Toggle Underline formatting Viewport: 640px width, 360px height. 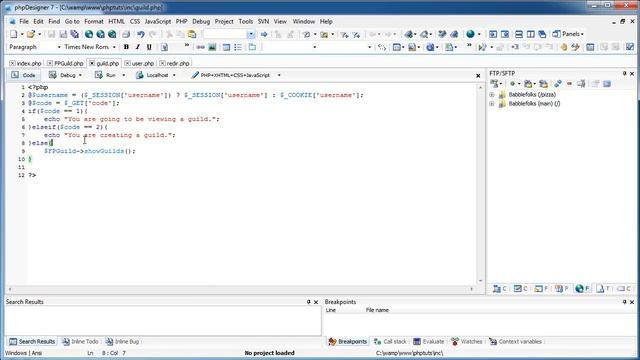click(x=149, y=47)
